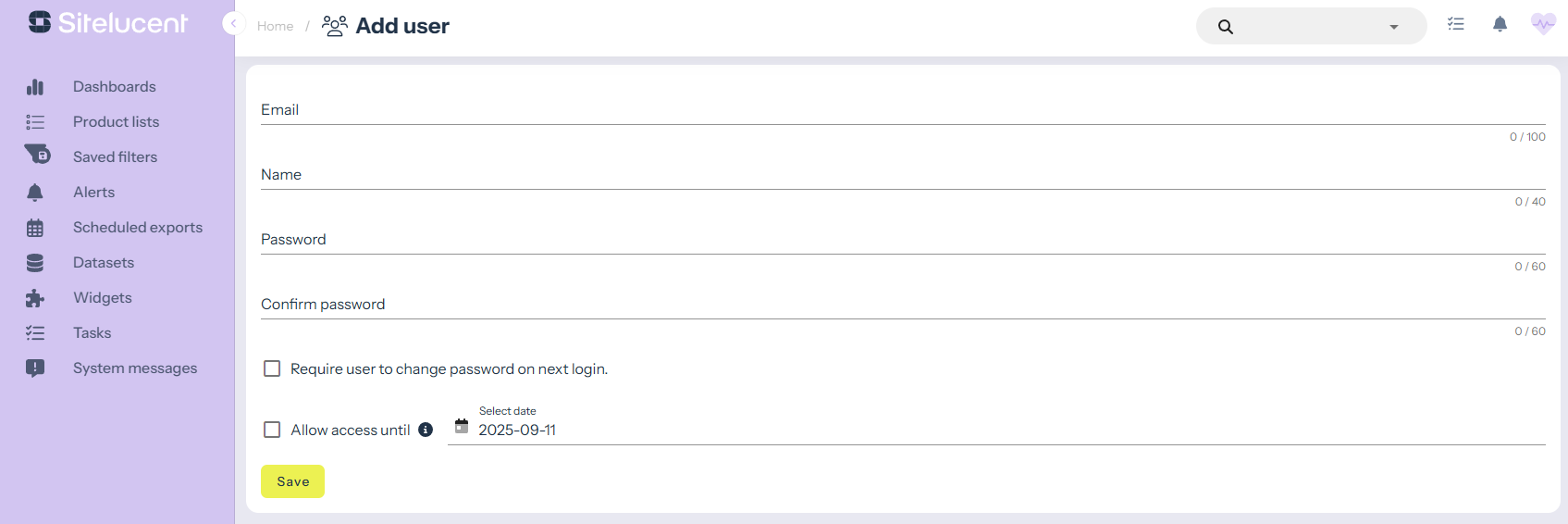
Task: Click the Scheduled exports calendar icon
Action: tap(35, 228)
